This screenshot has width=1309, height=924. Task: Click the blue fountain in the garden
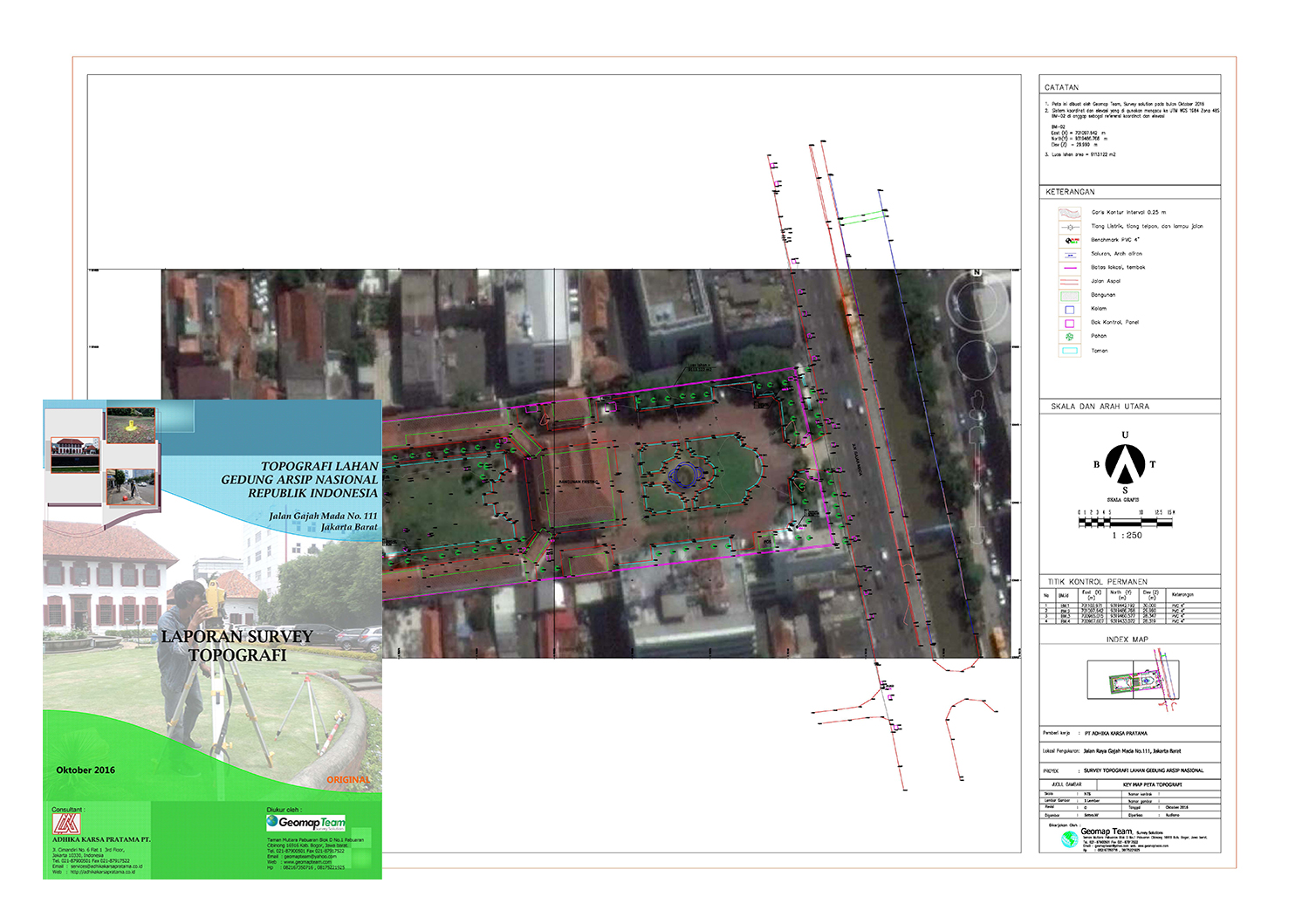(685, 475)
